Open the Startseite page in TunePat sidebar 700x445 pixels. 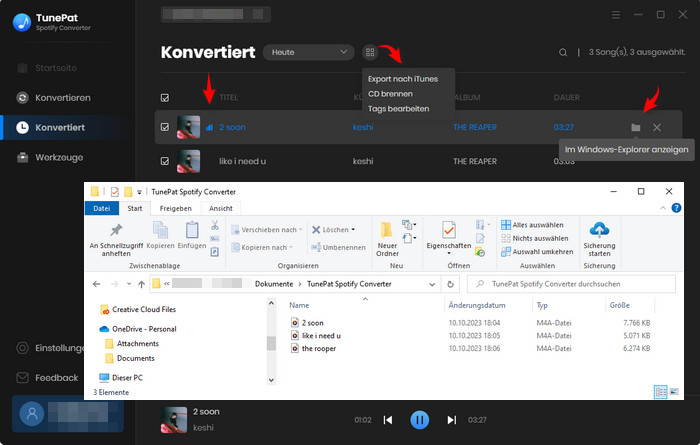pyautogui.click(x=47, y=68)
